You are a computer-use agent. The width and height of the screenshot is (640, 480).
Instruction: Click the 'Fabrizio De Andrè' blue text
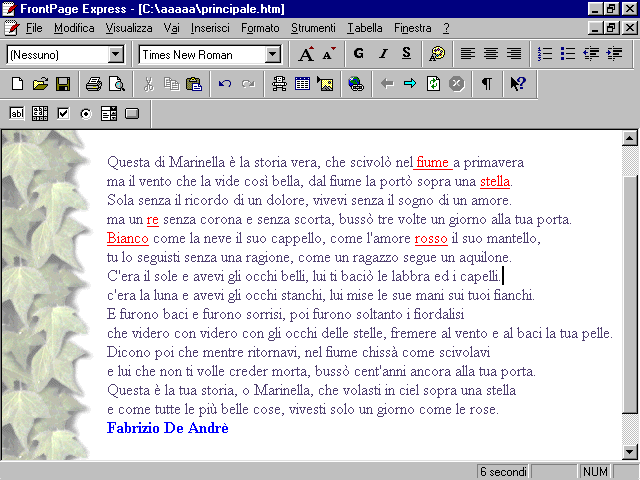(x=167, y=428)
